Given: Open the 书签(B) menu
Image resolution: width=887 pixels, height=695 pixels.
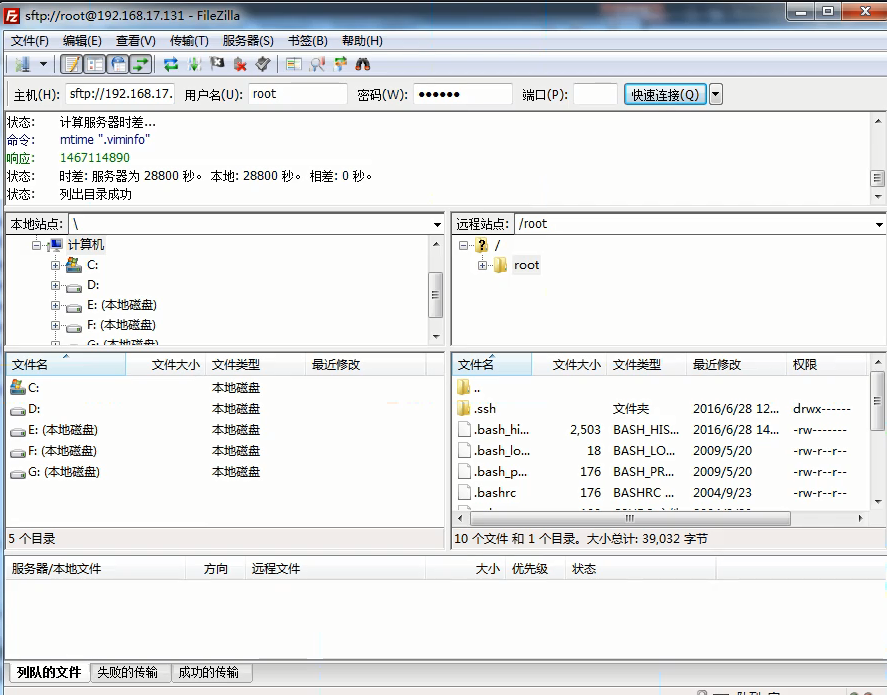Looking at the screenshot, I should coord(308,41).
